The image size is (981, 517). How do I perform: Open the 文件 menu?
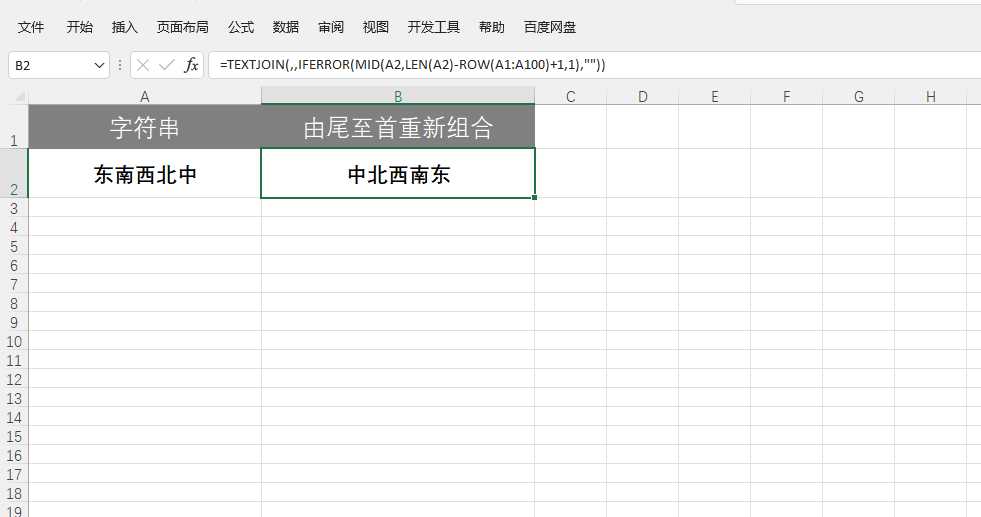pyautogui.click(x=31, y=27)
